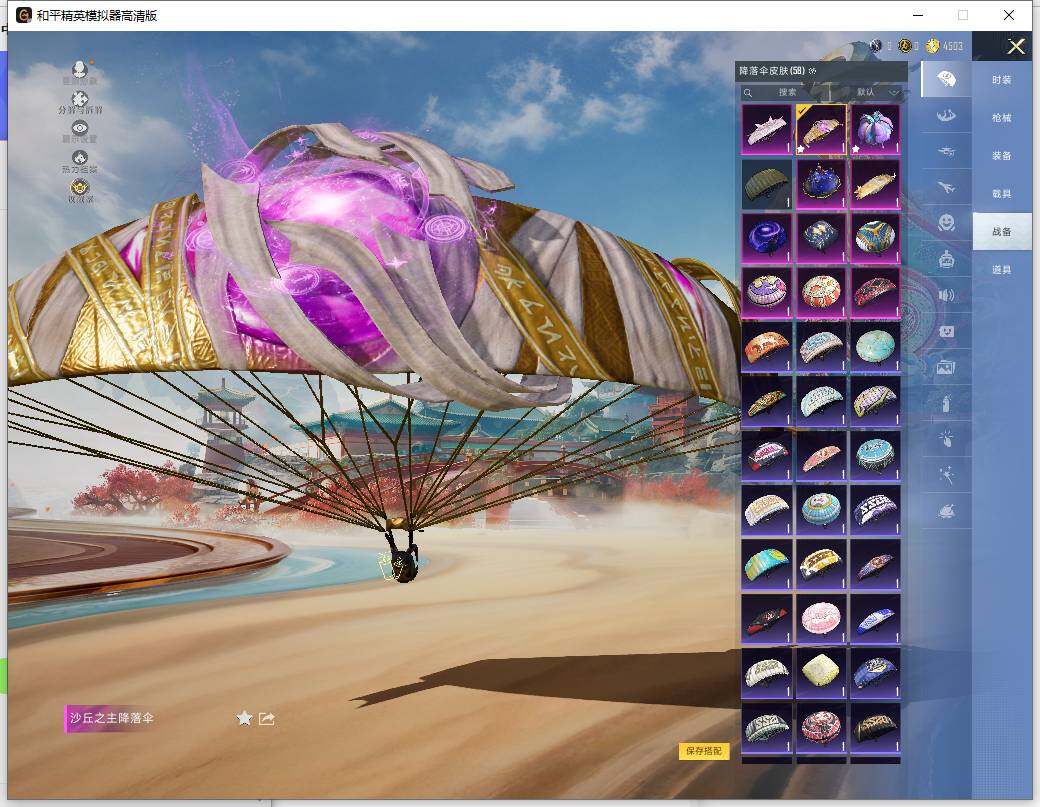Close the inventory with the yellow X
The width and height of the screenshot is (1040, 807).
tap(1016, 47)
